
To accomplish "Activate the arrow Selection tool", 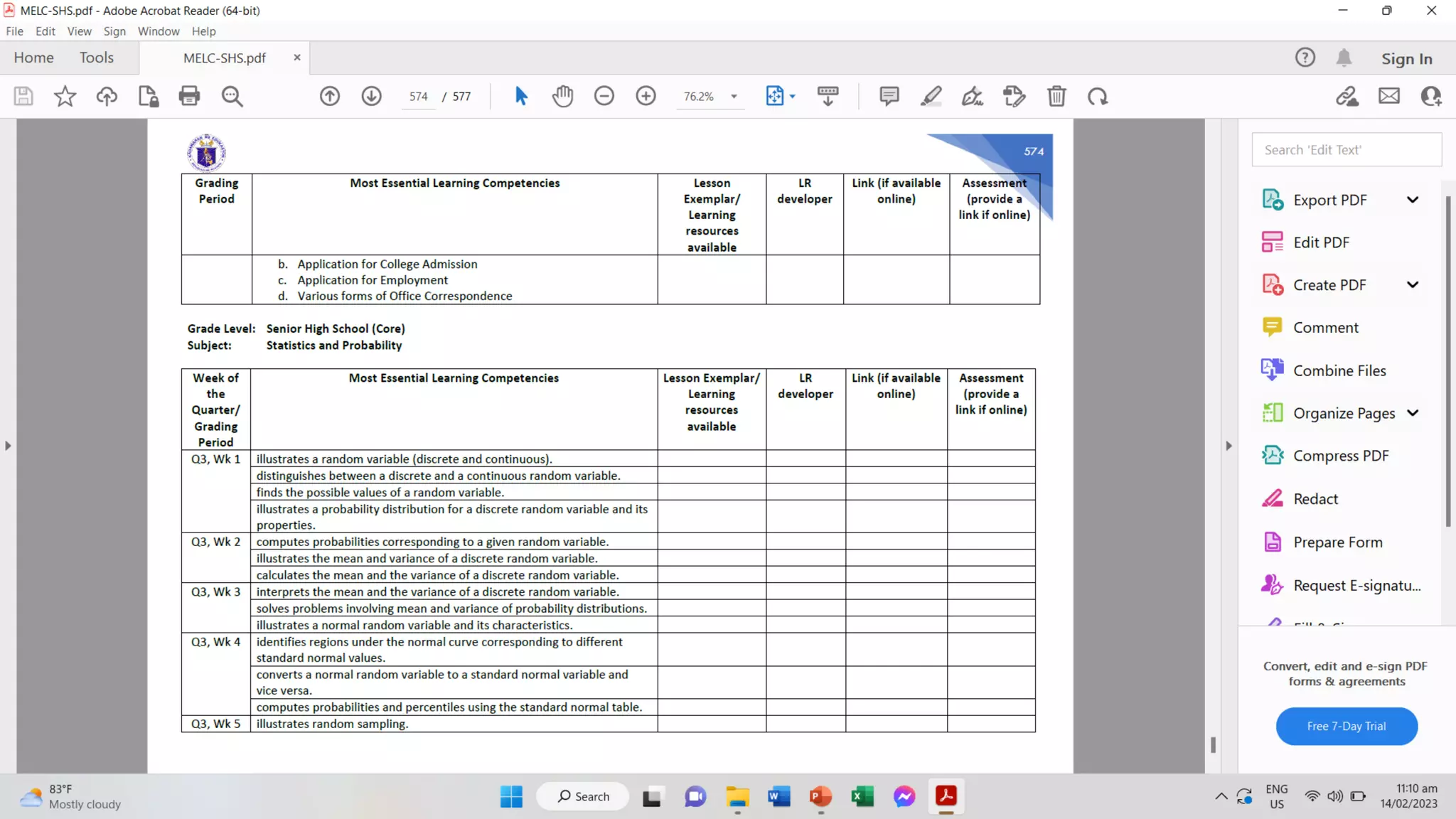I will (x=520, y=96).
